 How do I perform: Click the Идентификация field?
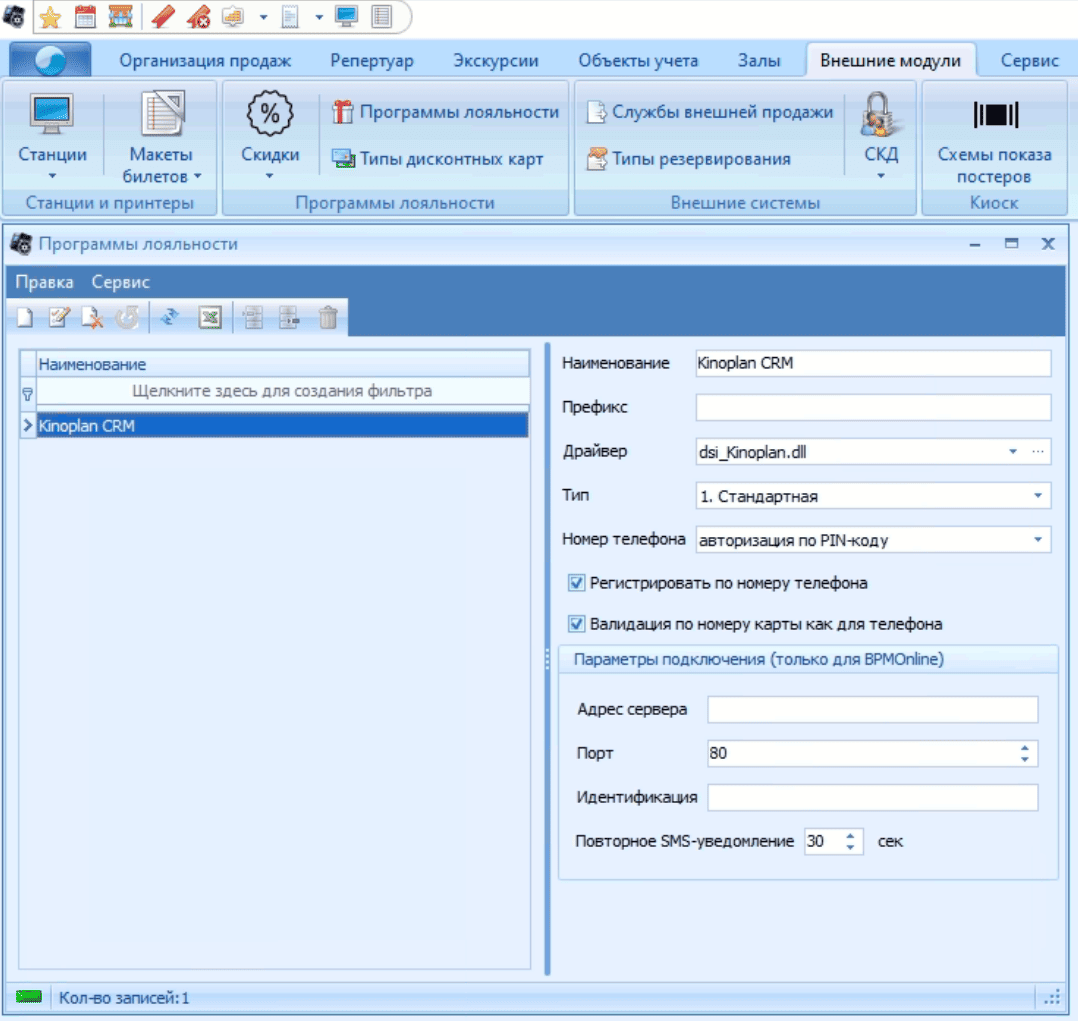tap(872, 797)
